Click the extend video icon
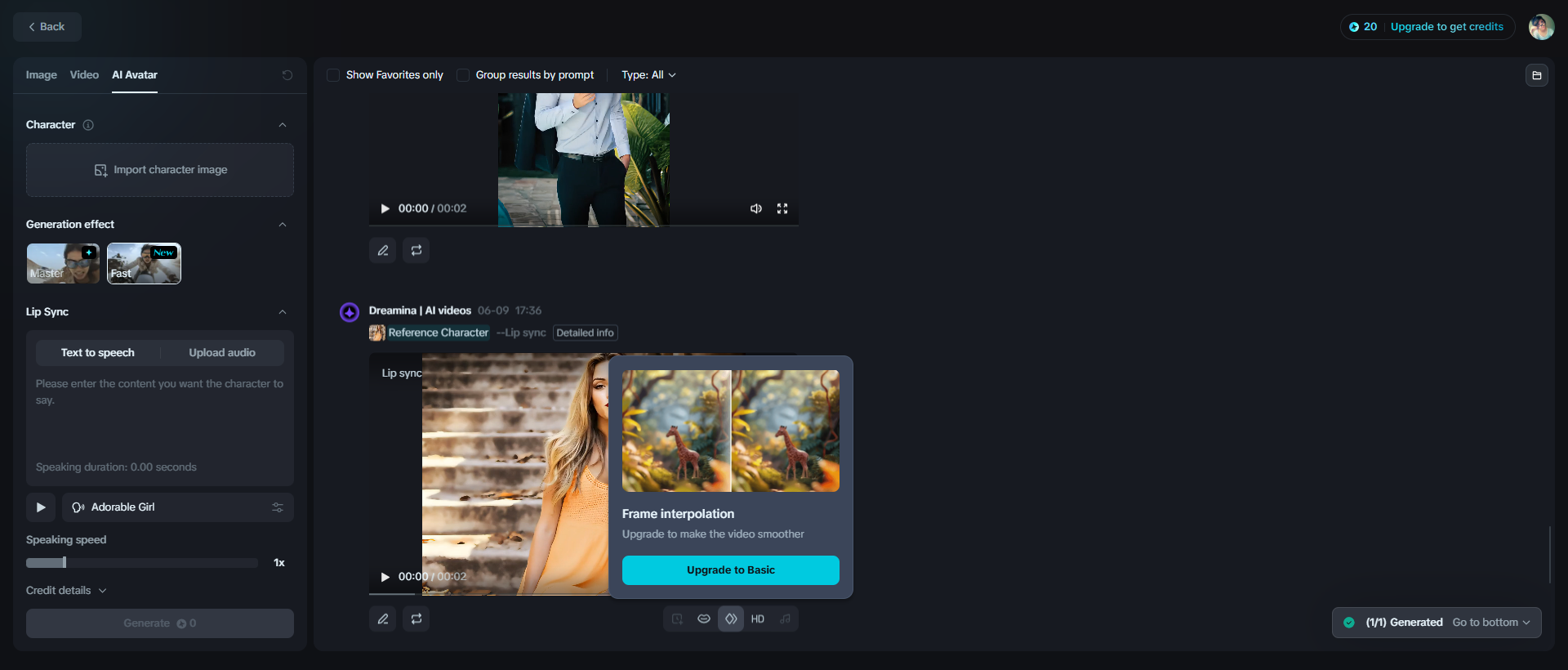Screen dimensions: 1568x670 [678, 619]
